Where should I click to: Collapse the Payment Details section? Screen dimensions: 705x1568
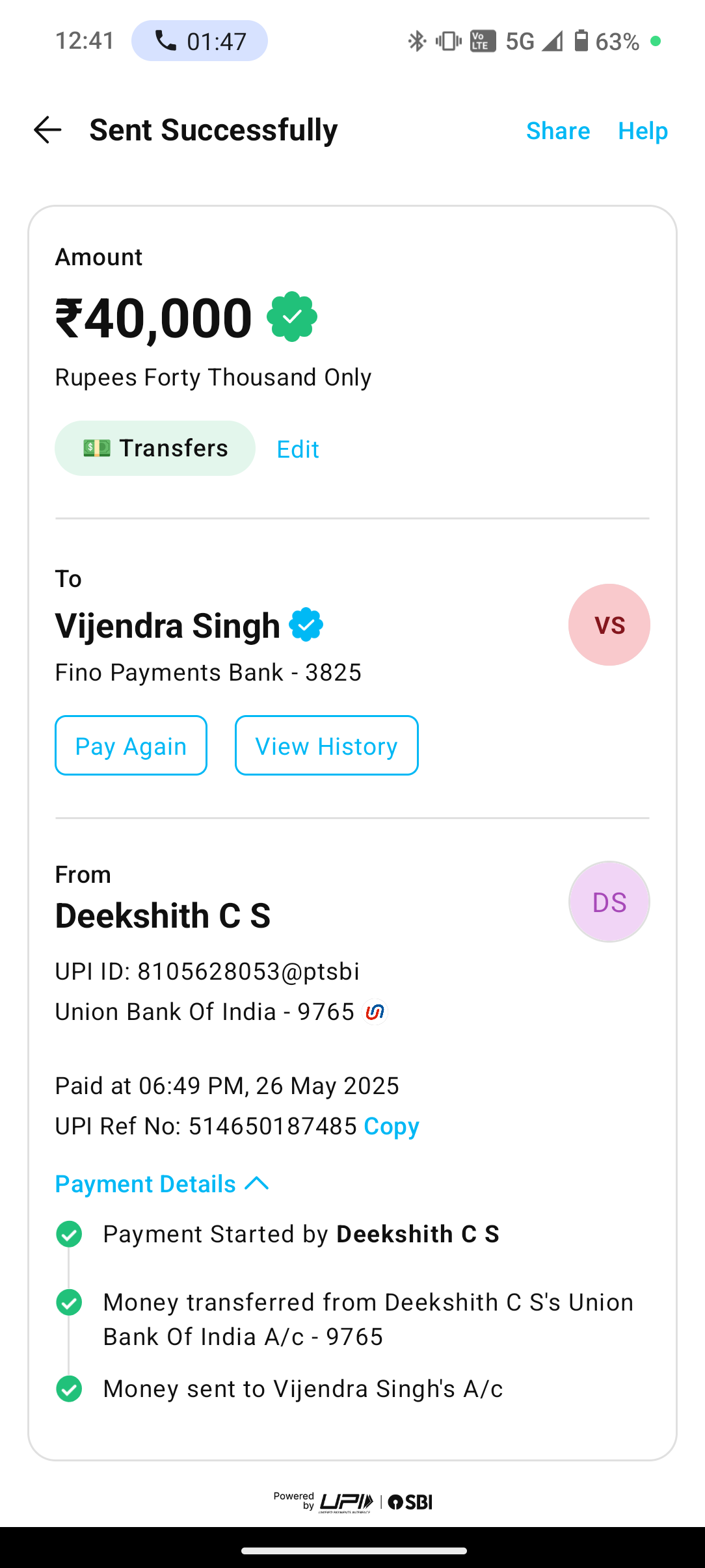[x=146, y=1184]
